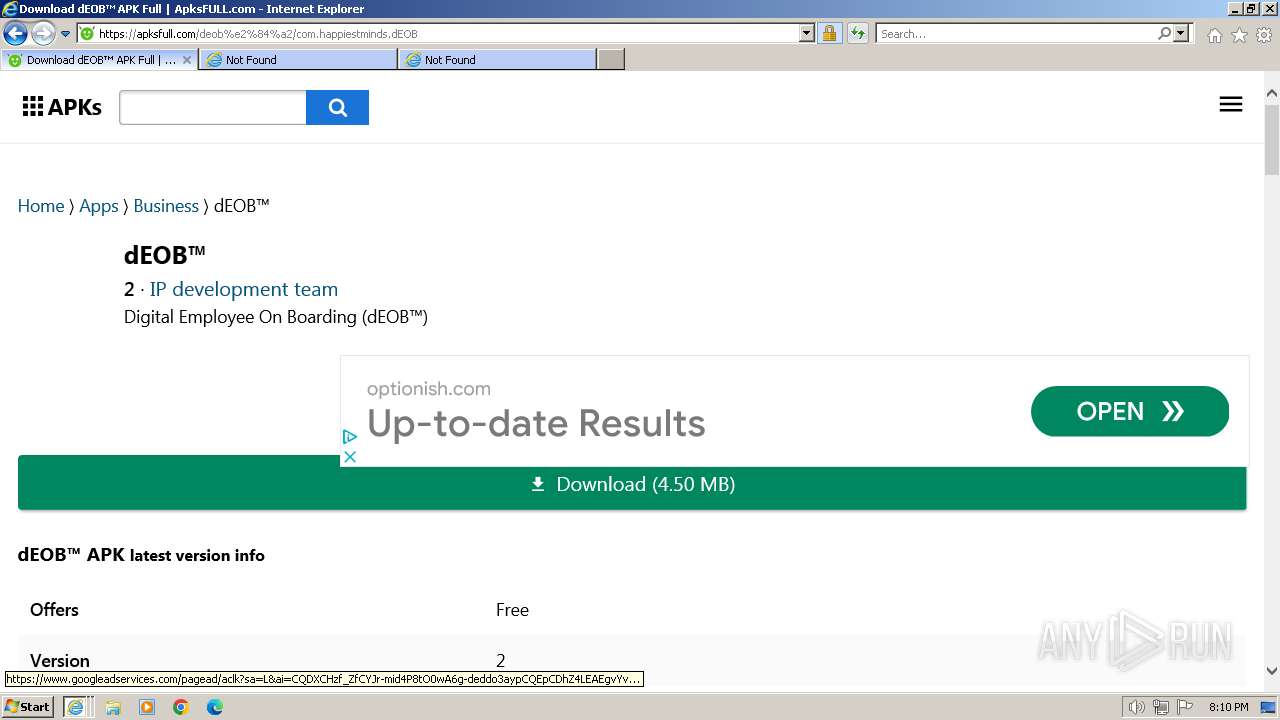Click the magnifier icon in IE search box
Screen dimensions: 1280x720
coord(1164,33)
